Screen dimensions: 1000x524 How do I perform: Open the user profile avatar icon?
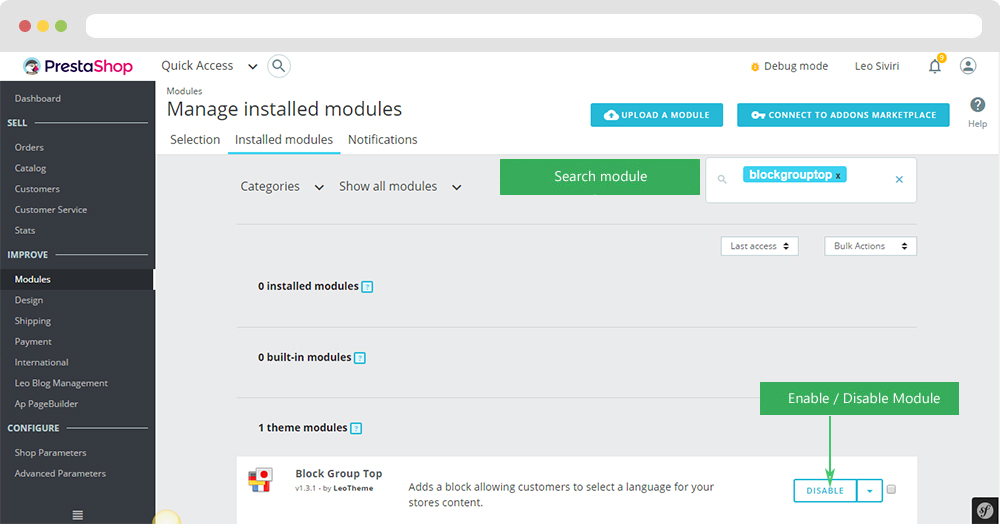point(968,66)
